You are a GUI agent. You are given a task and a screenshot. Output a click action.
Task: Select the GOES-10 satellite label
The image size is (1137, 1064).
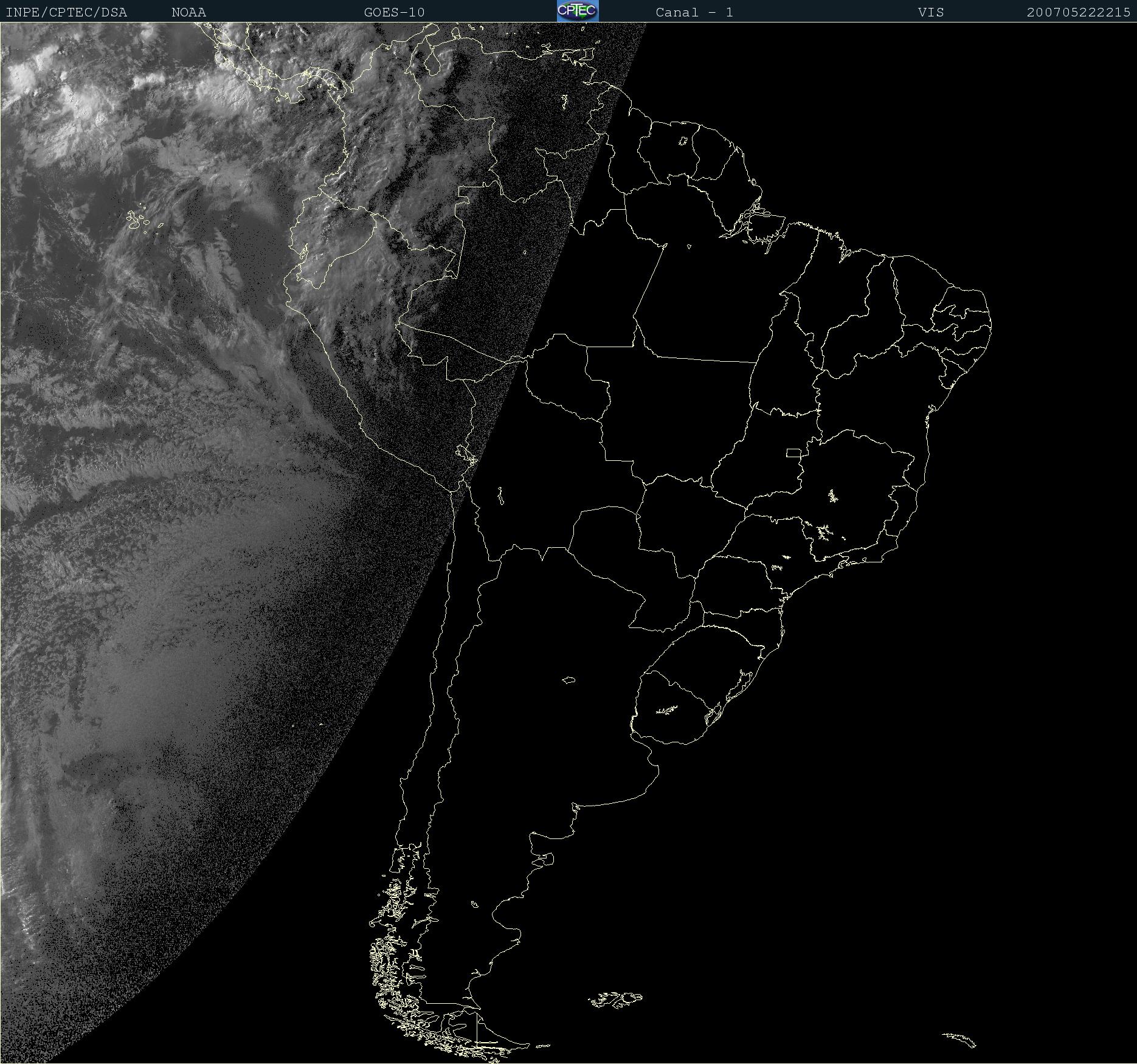(395, 13)
